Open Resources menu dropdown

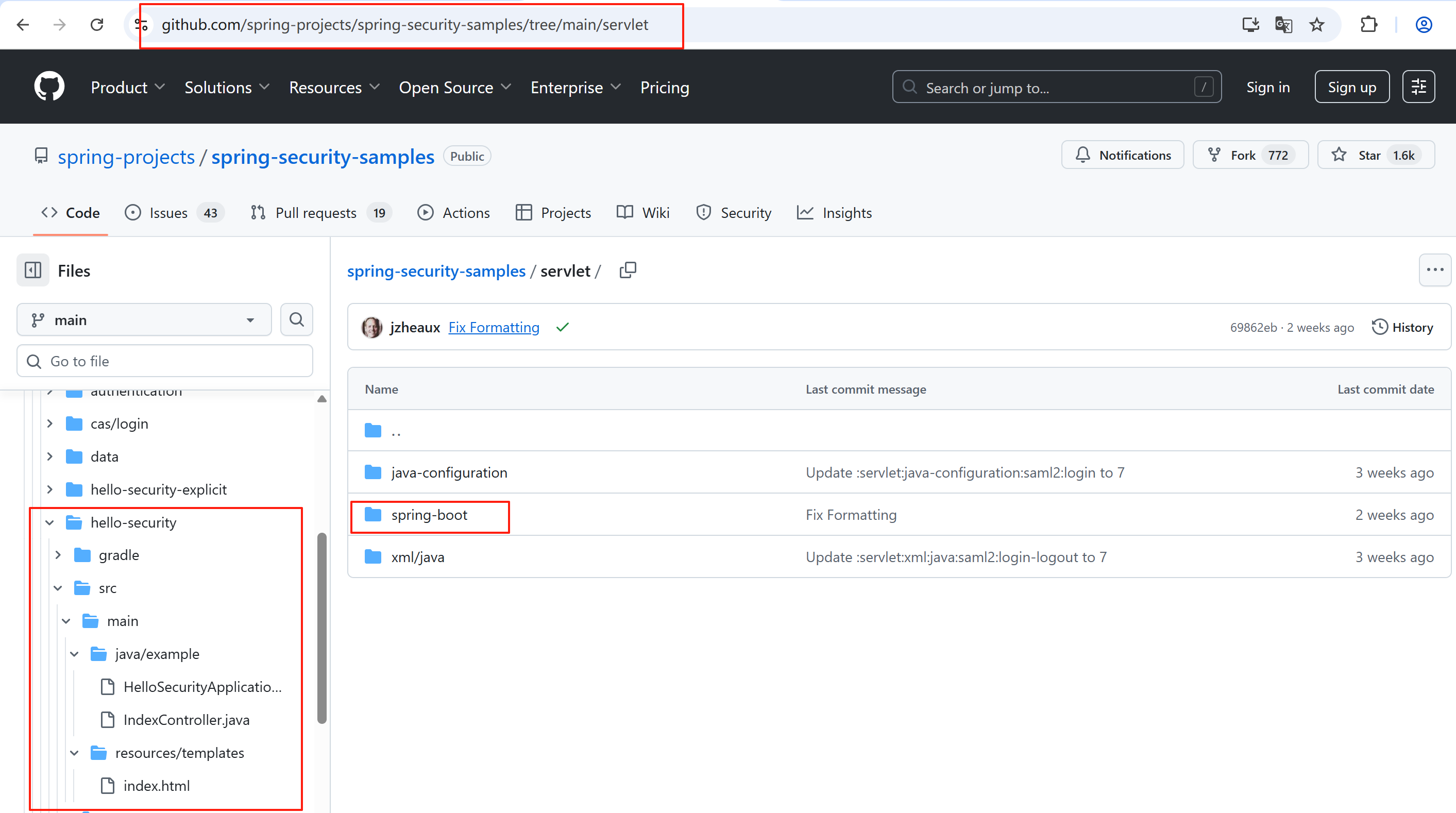[334, 88]
